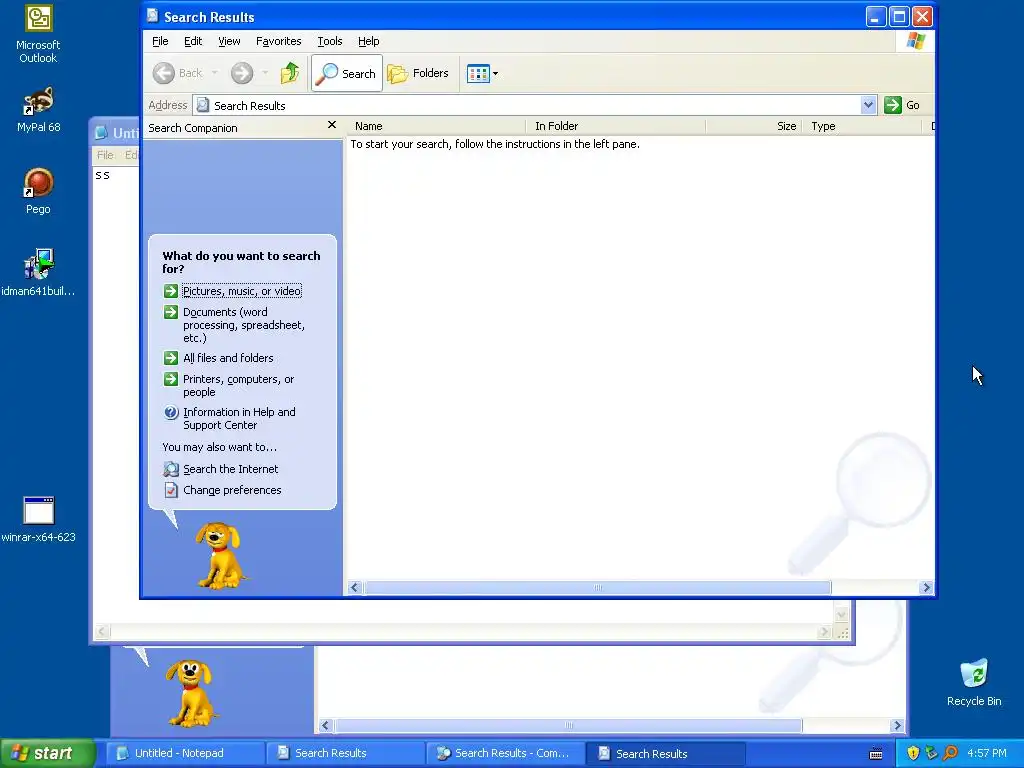The image size is (1024, 768).
Task: Sort results by Size column header
Action: tap(754, 126)
